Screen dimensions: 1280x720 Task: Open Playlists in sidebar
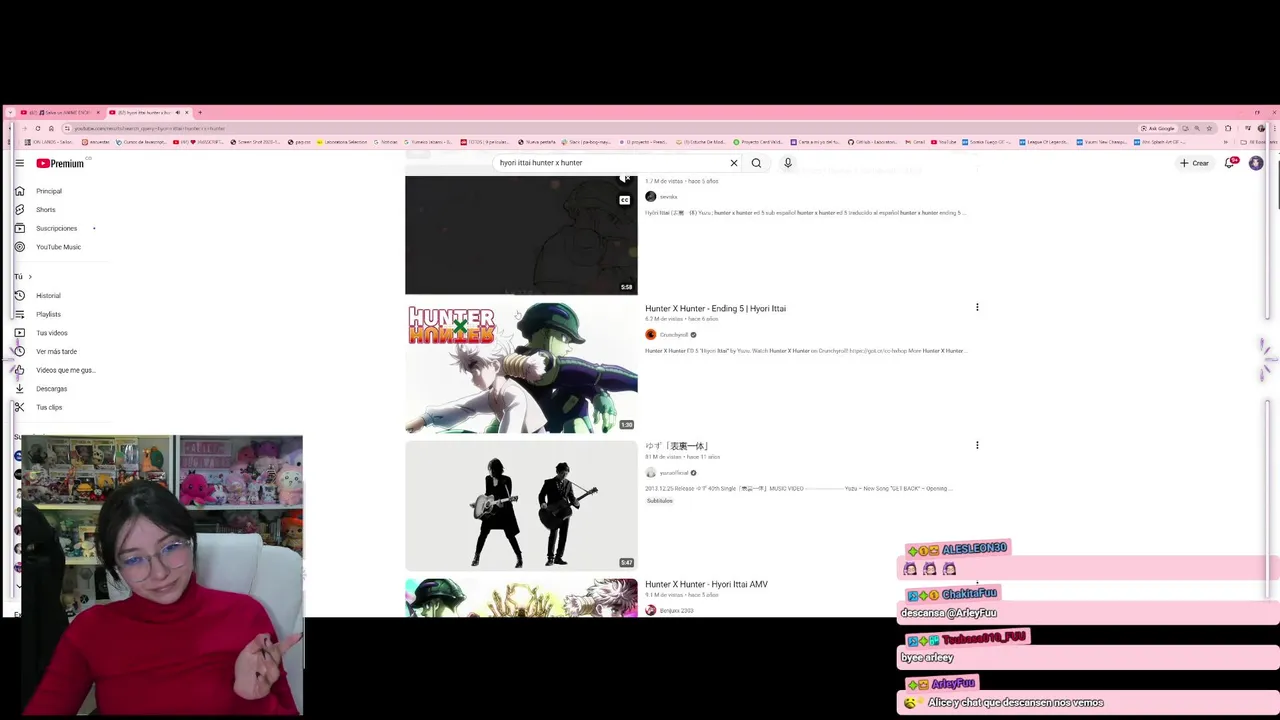[x=48, y=314]
